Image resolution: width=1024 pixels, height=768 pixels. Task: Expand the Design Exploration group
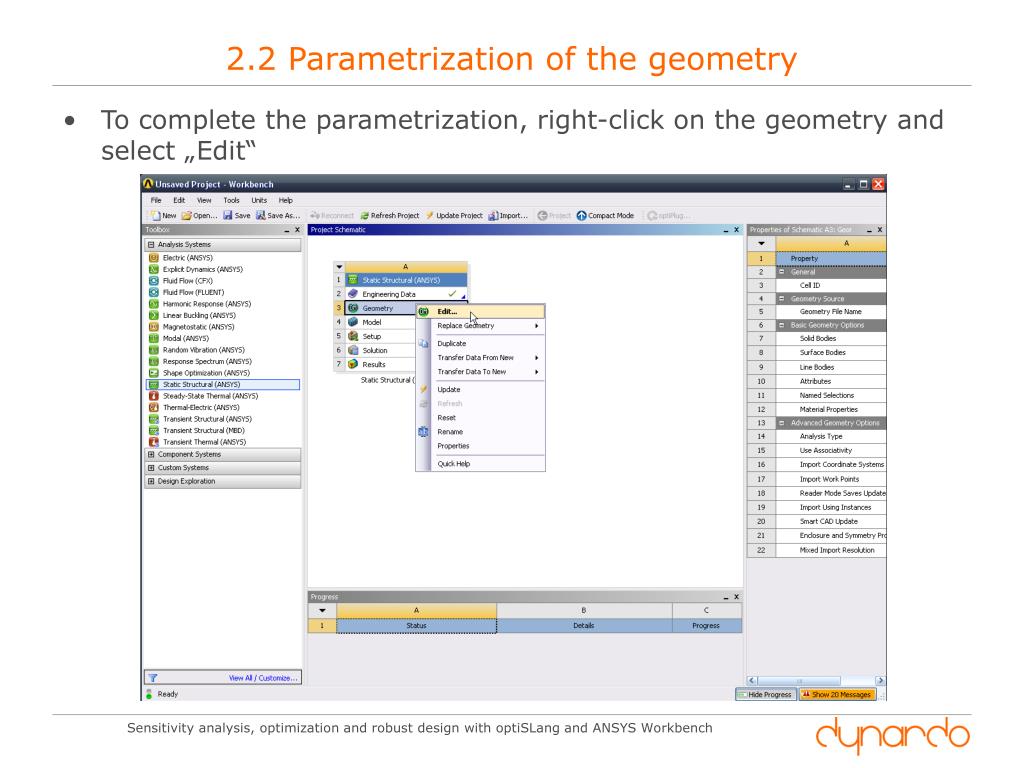click(151, 481)
